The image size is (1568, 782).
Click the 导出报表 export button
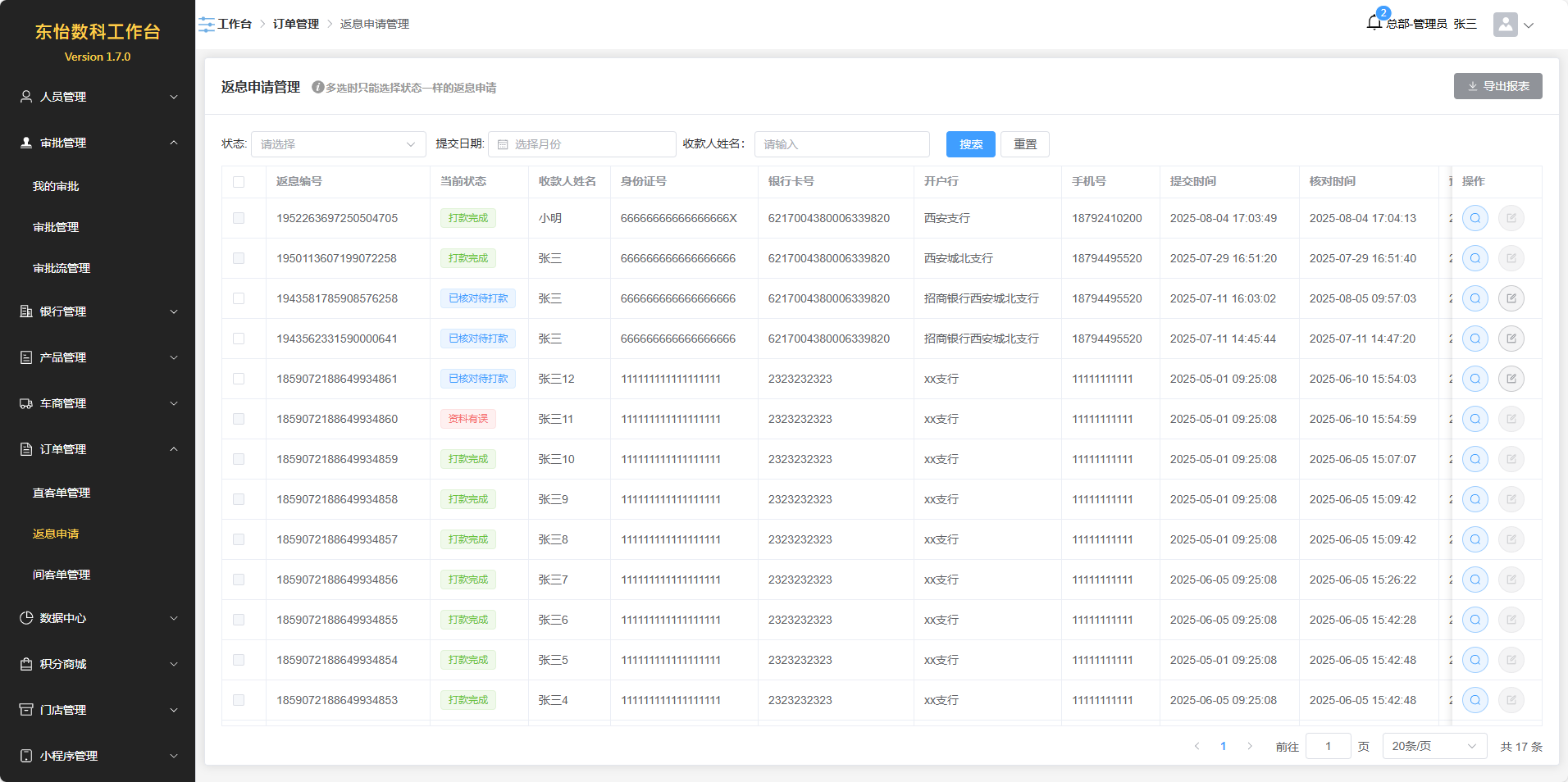coord(1497,86)
